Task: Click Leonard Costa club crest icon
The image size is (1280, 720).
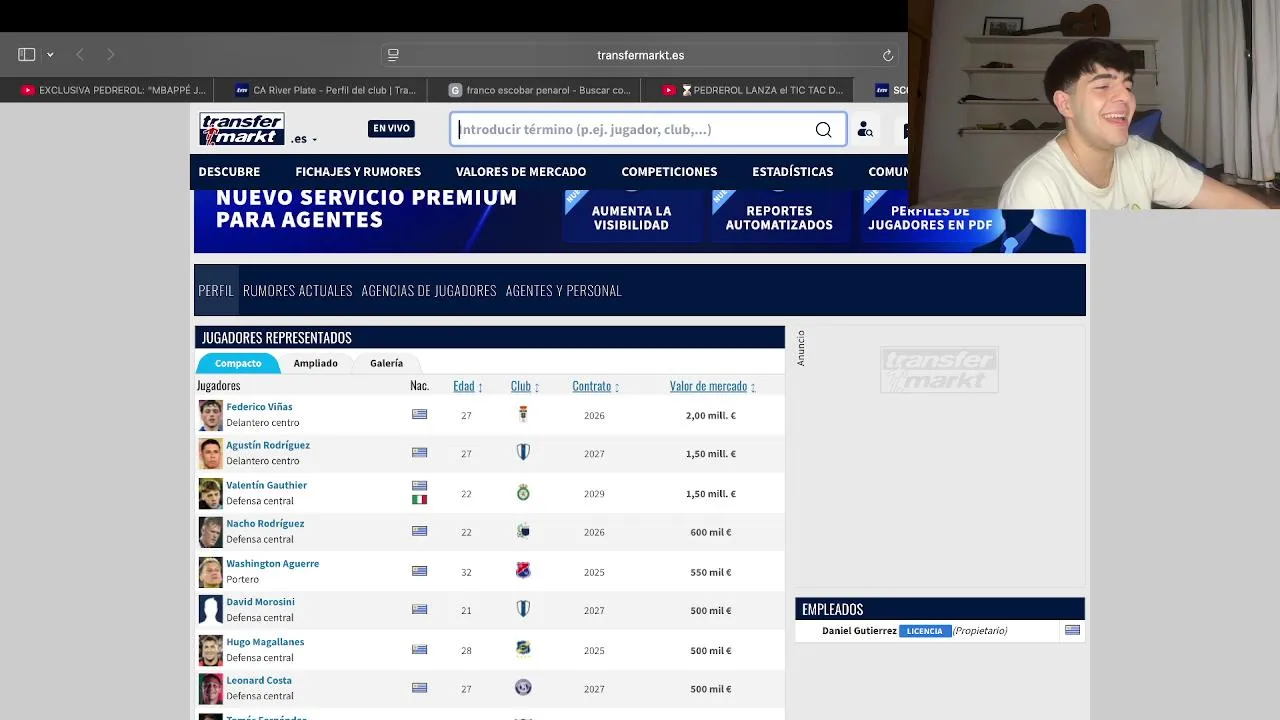Action: point(523,688)
